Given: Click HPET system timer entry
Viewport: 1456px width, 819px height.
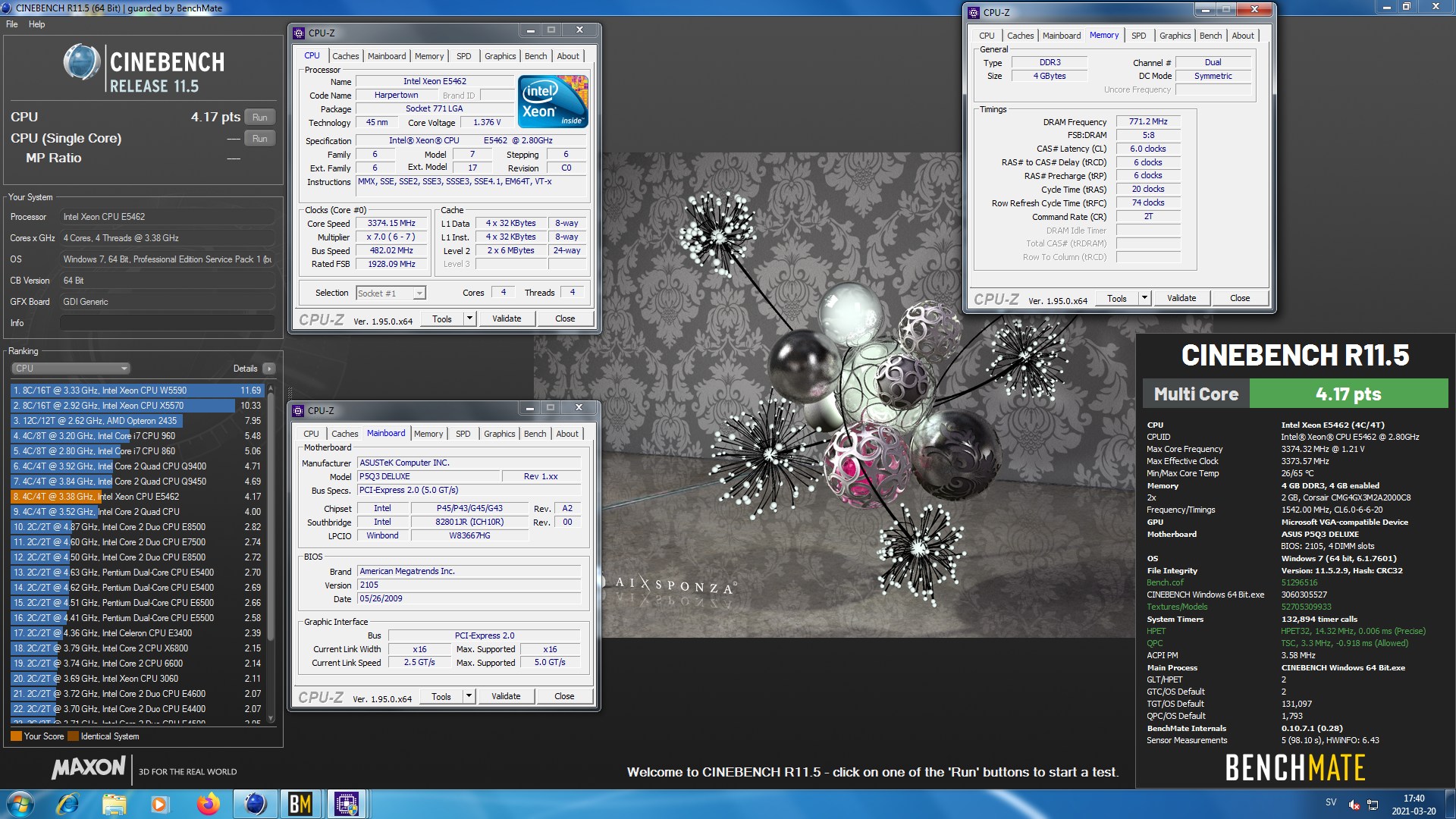Looking at the screenshot, I should click(1156, 632).
